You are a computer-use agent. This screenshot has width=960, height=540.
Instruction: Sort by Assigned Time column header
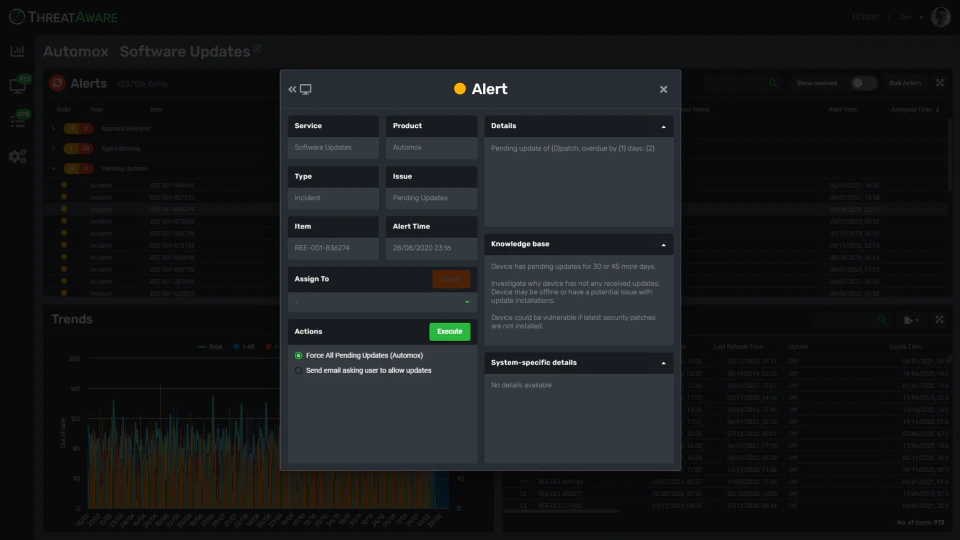click(x=911, y=110)
